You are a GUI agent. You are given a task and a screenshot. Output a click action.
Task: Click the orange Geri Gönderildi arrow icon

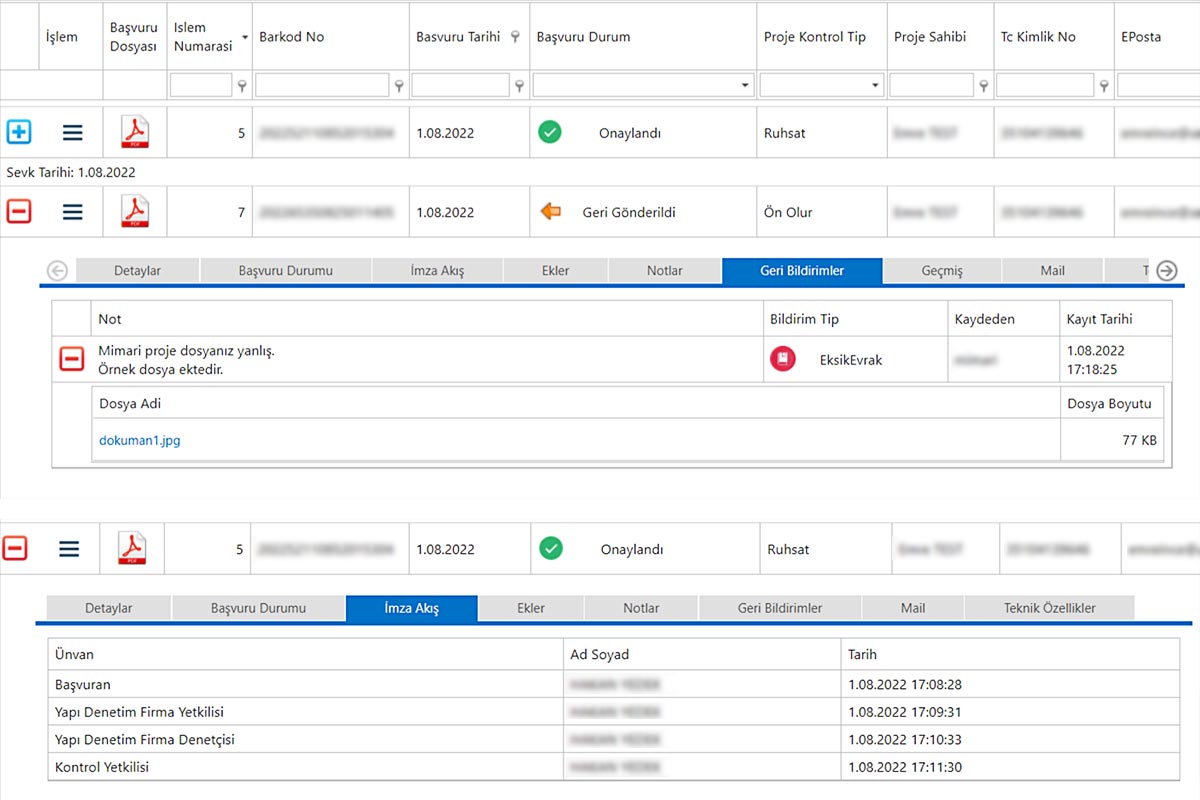pos(550,212)
